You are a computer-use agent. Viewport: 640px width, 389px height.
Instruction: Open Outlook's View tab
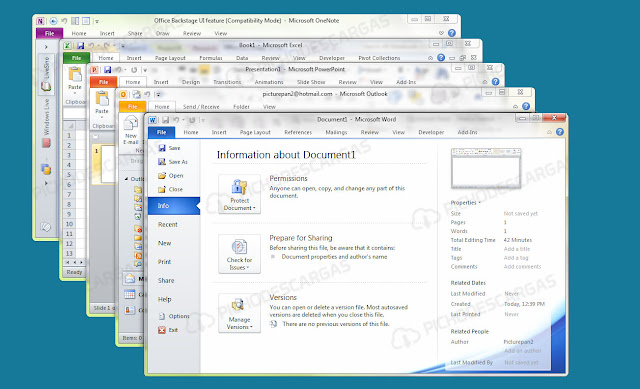269,107
